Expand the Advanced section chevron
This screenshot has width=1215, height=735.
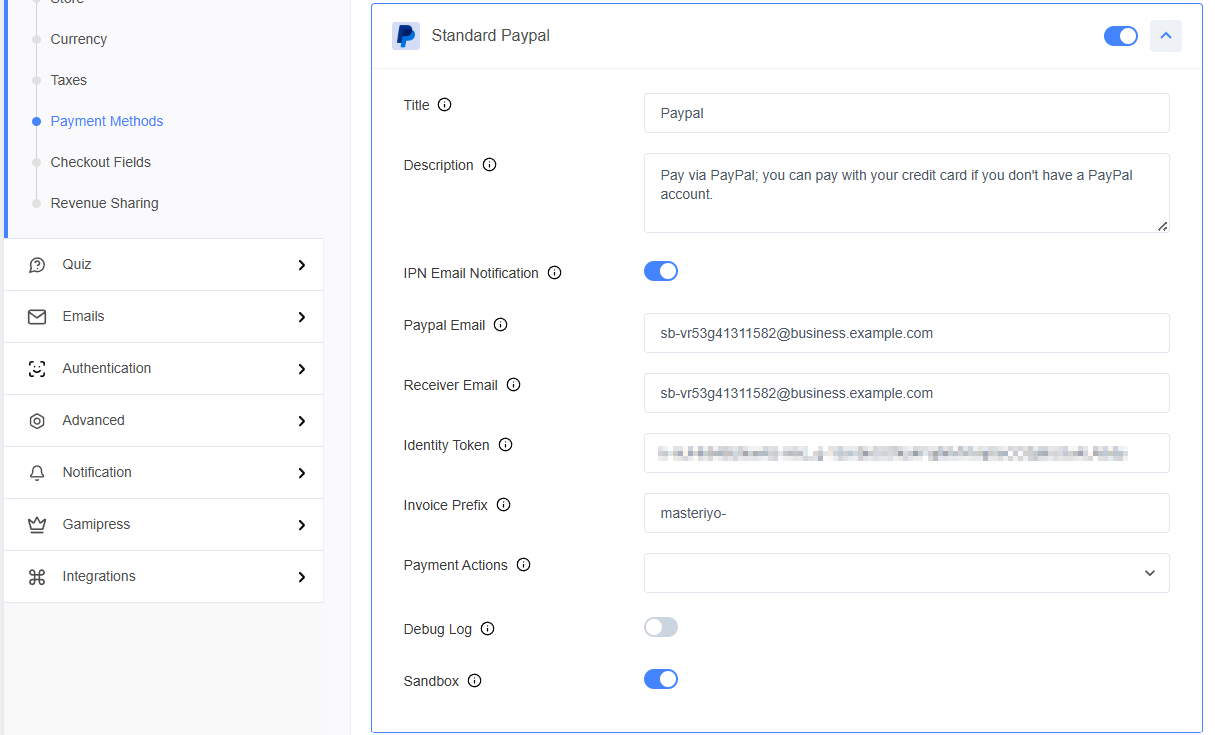tap(301, 421)
